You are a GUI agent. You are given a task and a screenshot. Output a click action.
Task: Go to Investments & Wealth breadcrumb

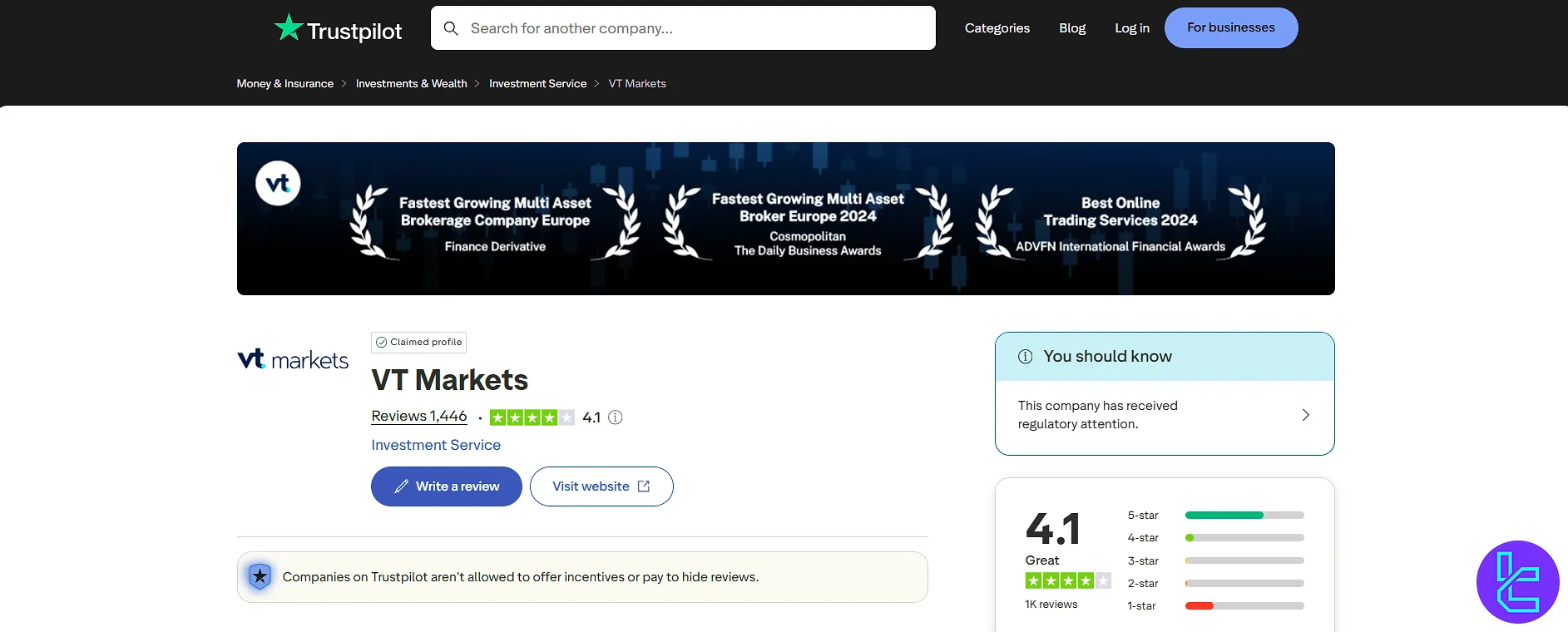pos(411,84)
